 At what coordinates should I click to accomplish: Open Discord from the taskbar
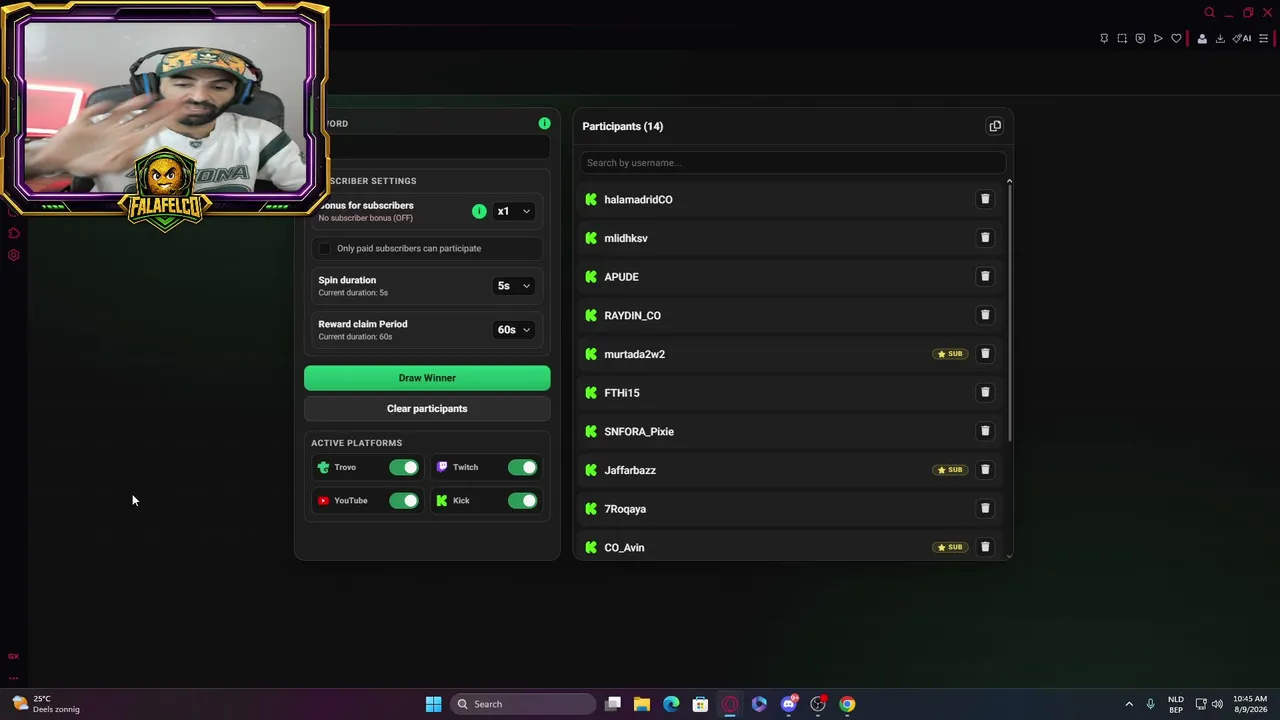[x=789, y=704]
